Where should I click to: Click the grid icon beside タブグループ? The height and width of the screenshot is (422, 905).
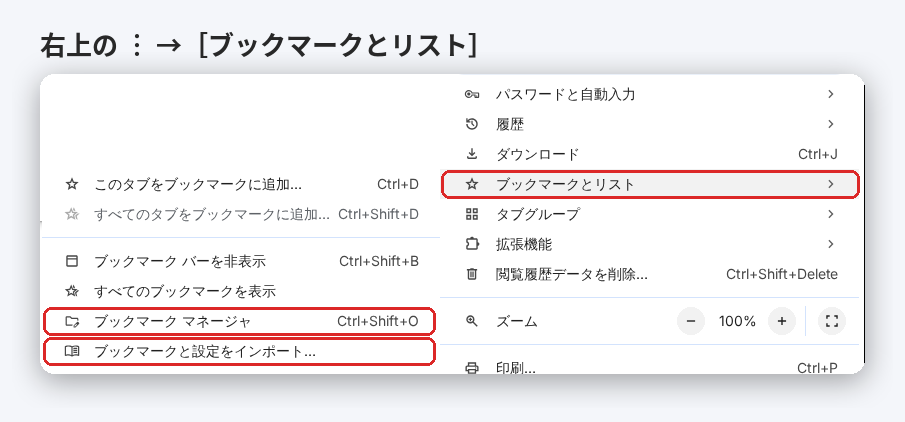coord(472,214)
